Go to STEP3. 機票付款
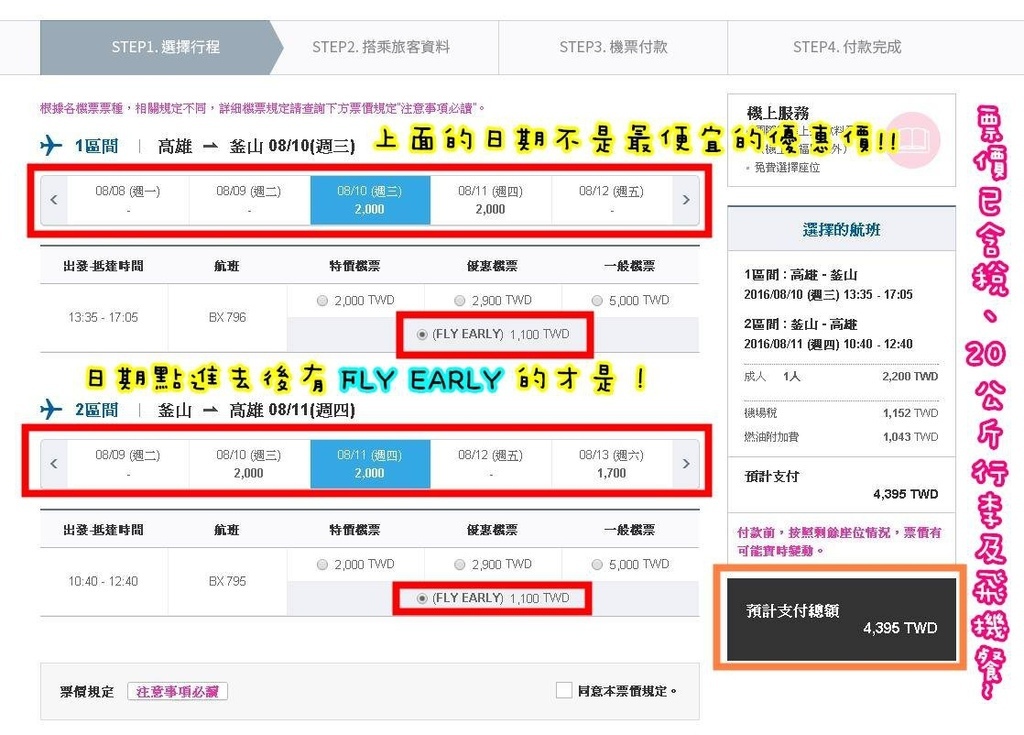The image size is (1024, 735). pos(613,47)
